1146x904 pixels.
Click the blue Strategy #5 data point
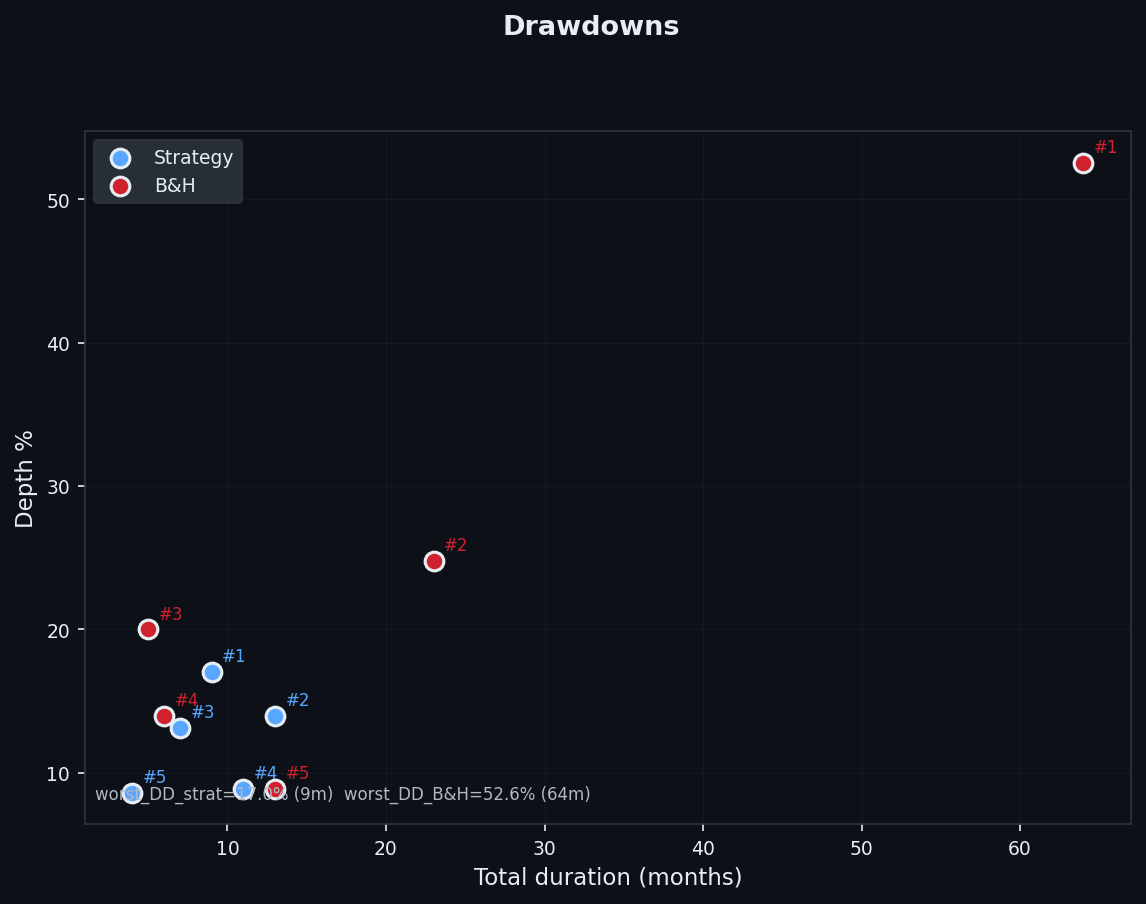[x=132, y=793]
